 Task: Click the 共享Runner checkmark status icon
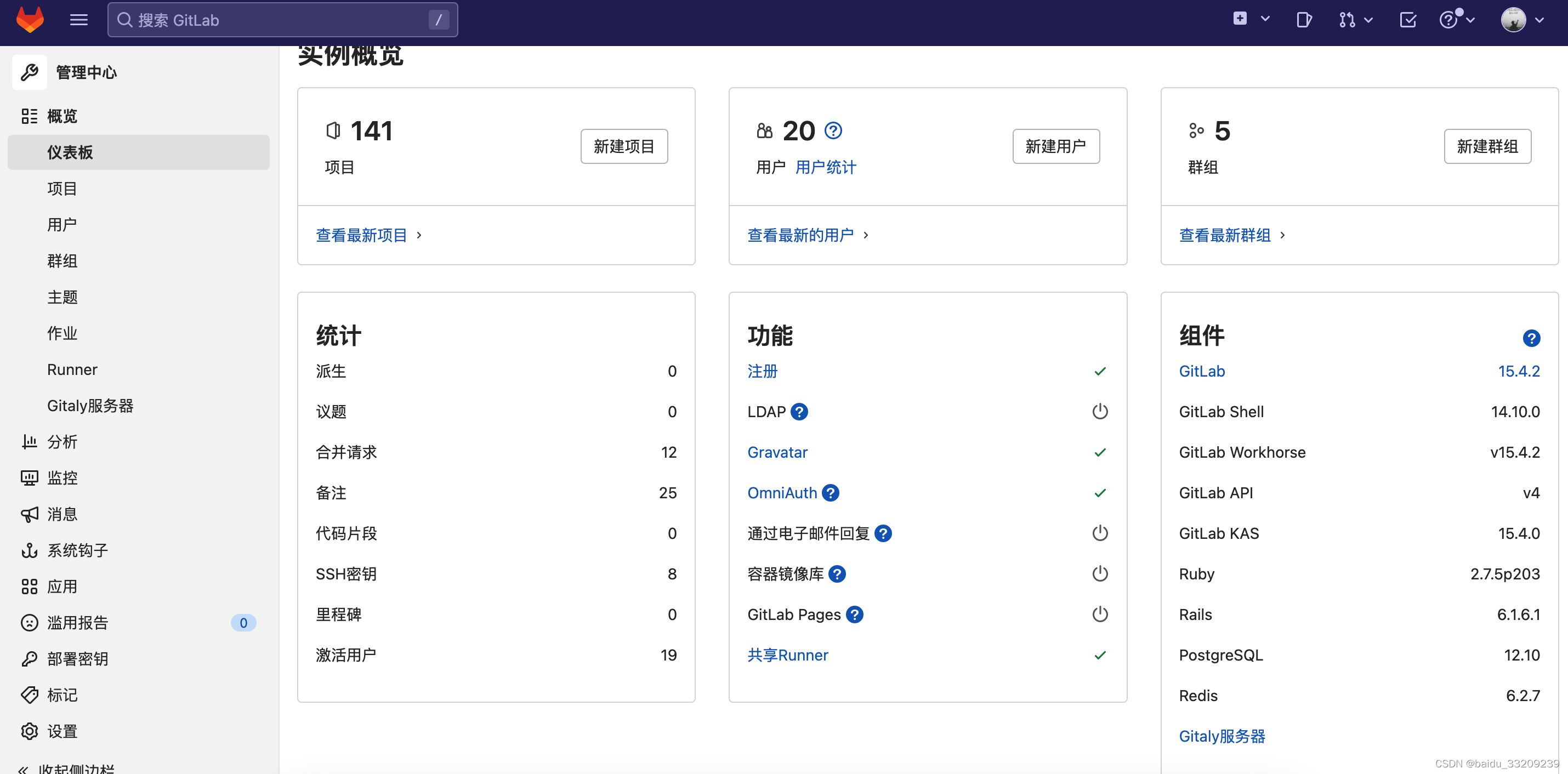(1100, 656)
